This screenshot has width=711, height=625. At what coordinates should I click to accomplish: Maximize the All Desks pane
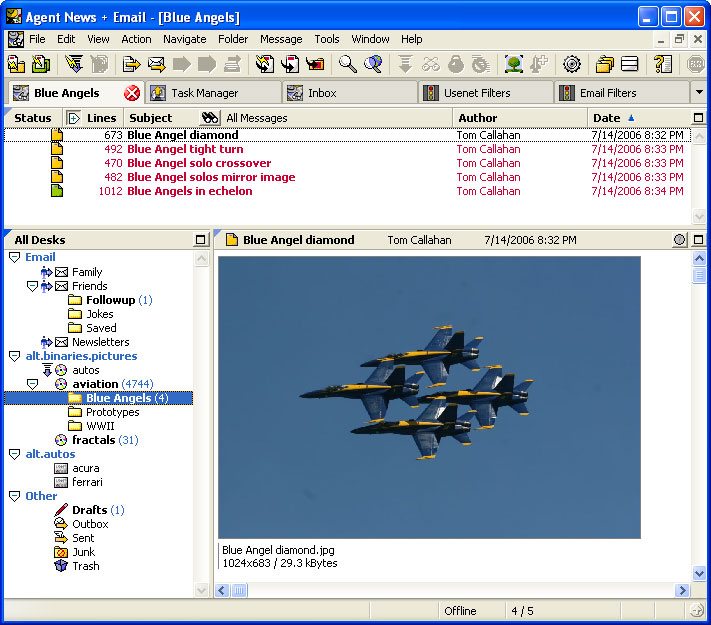pos(201,240)
